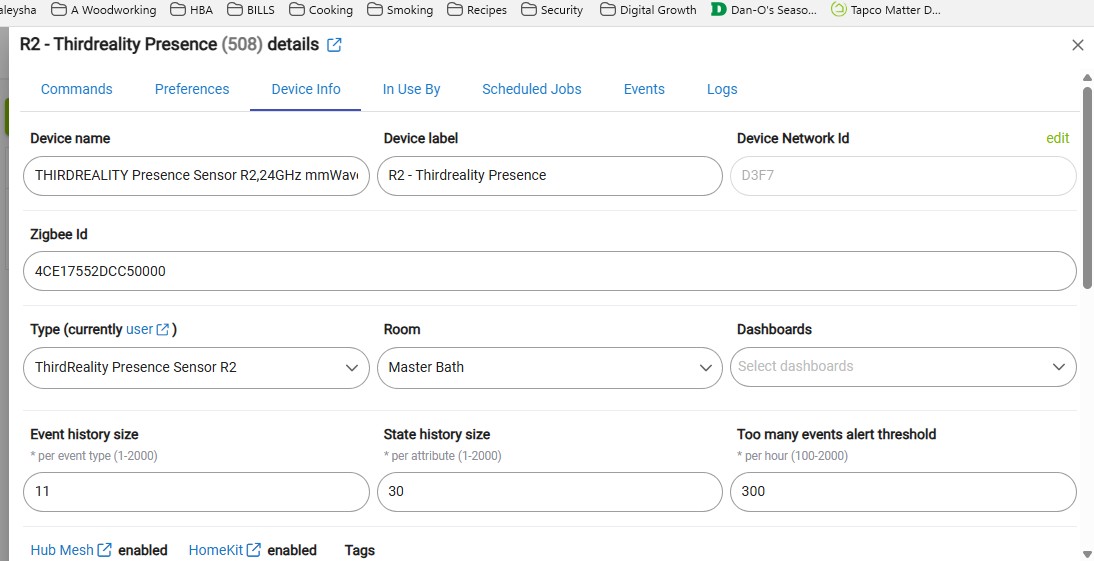The image size is (1094, 561).
Task: Open HBA bookmark folder
Action: click(x=192, y=10)
